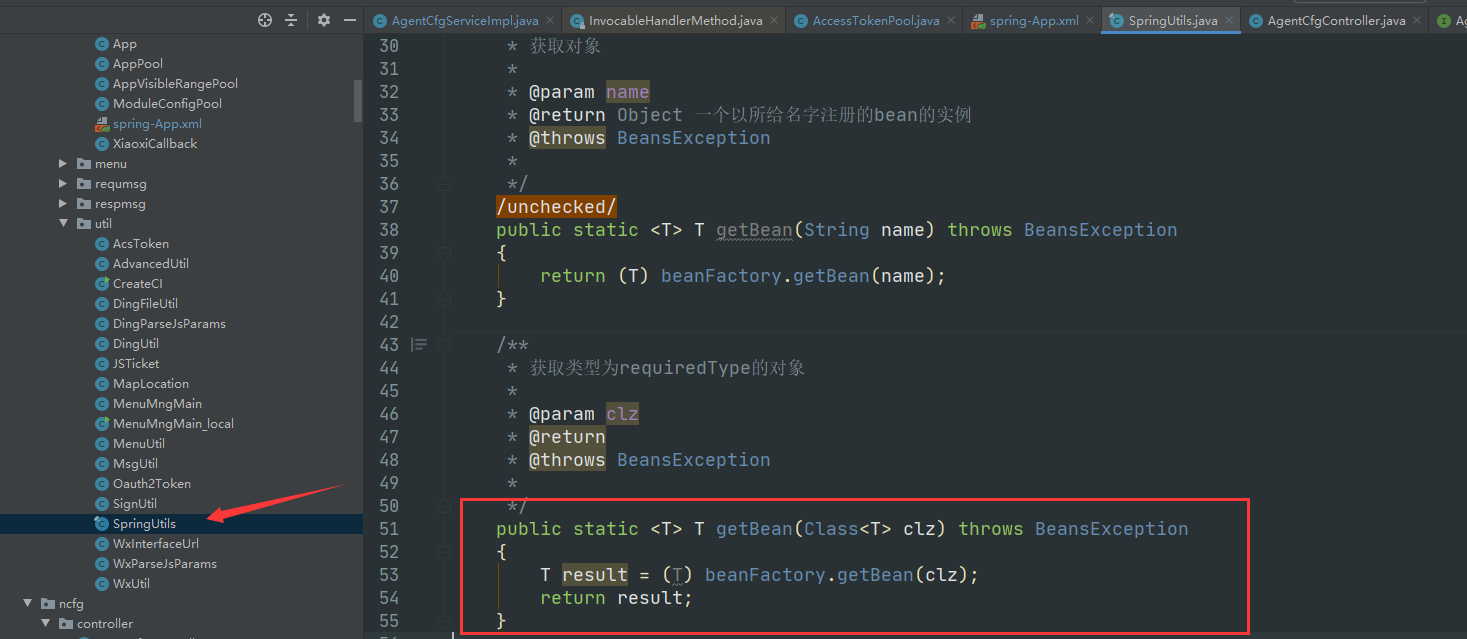Select MenuUtil class
This screenshot has height=639, width=1467.
point(139,444)
